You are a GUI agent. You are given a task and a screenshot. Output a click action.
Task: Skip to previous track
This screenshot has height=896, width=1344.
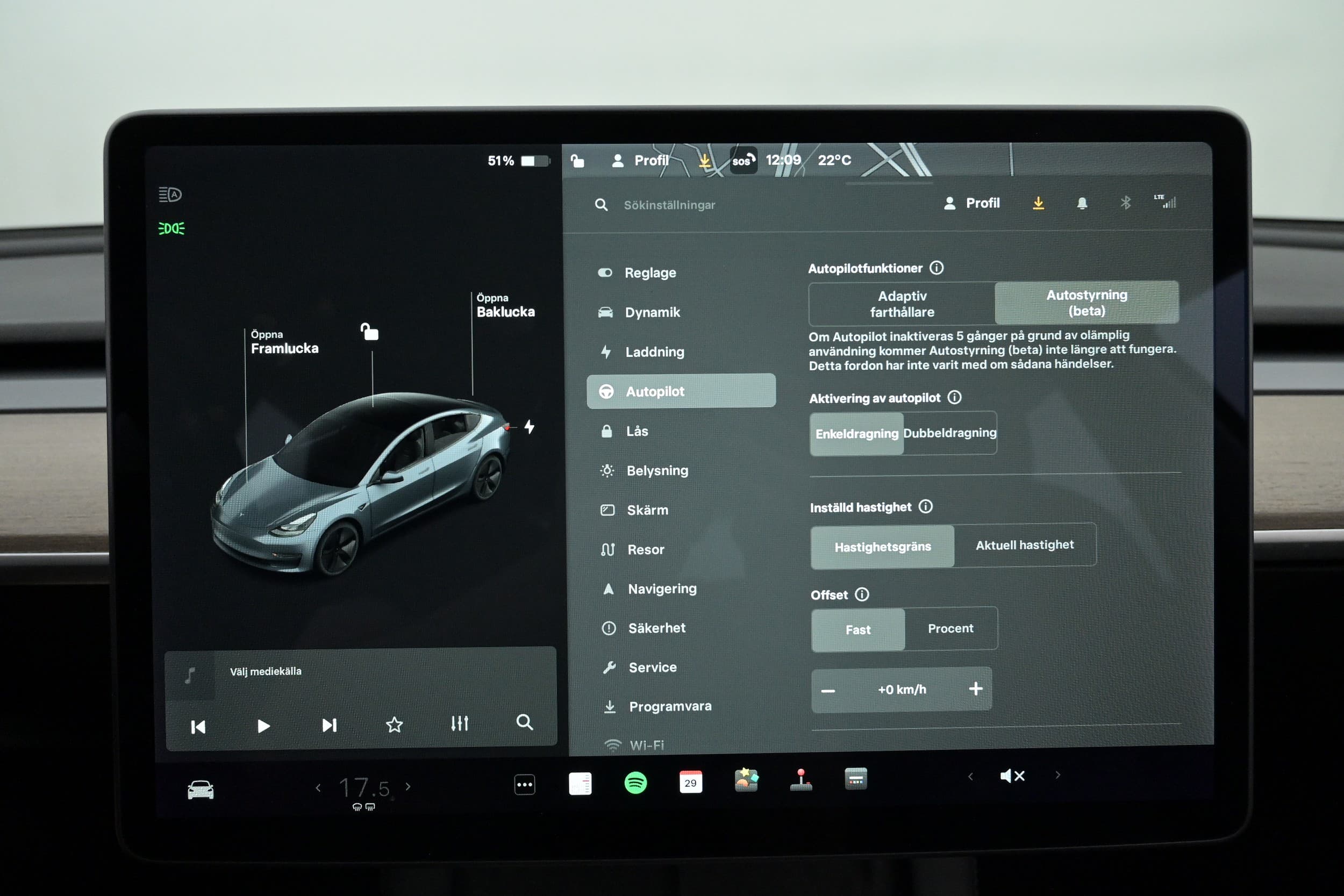click(x=198, y=727)
